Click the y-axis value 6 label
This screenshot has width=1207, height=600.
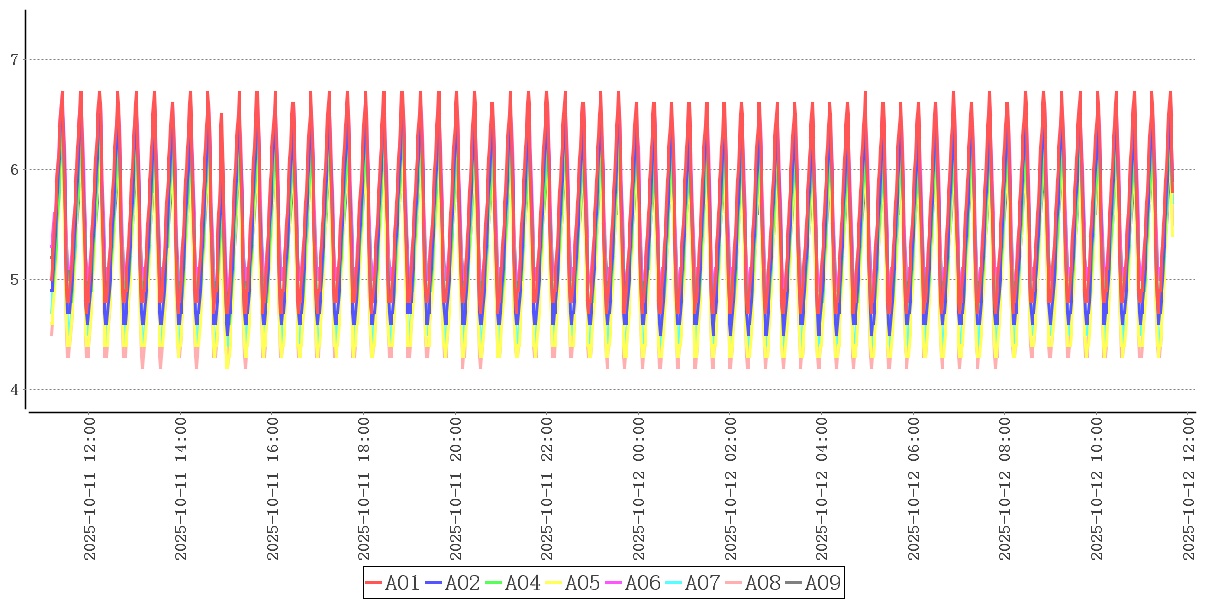[14, 170]
